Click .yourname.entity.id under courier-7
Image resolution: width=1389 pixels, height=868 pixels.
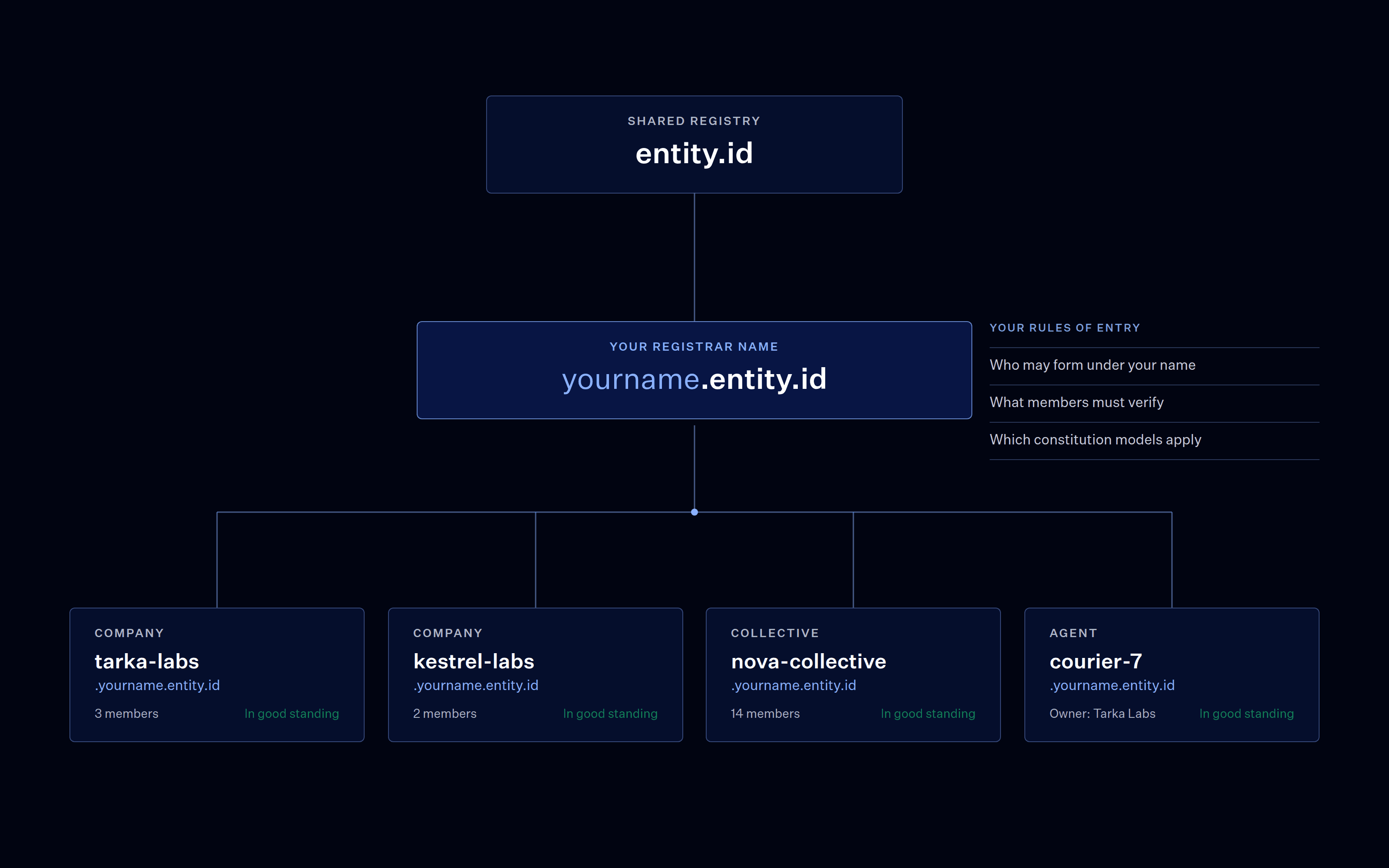tap(1112, 685)
